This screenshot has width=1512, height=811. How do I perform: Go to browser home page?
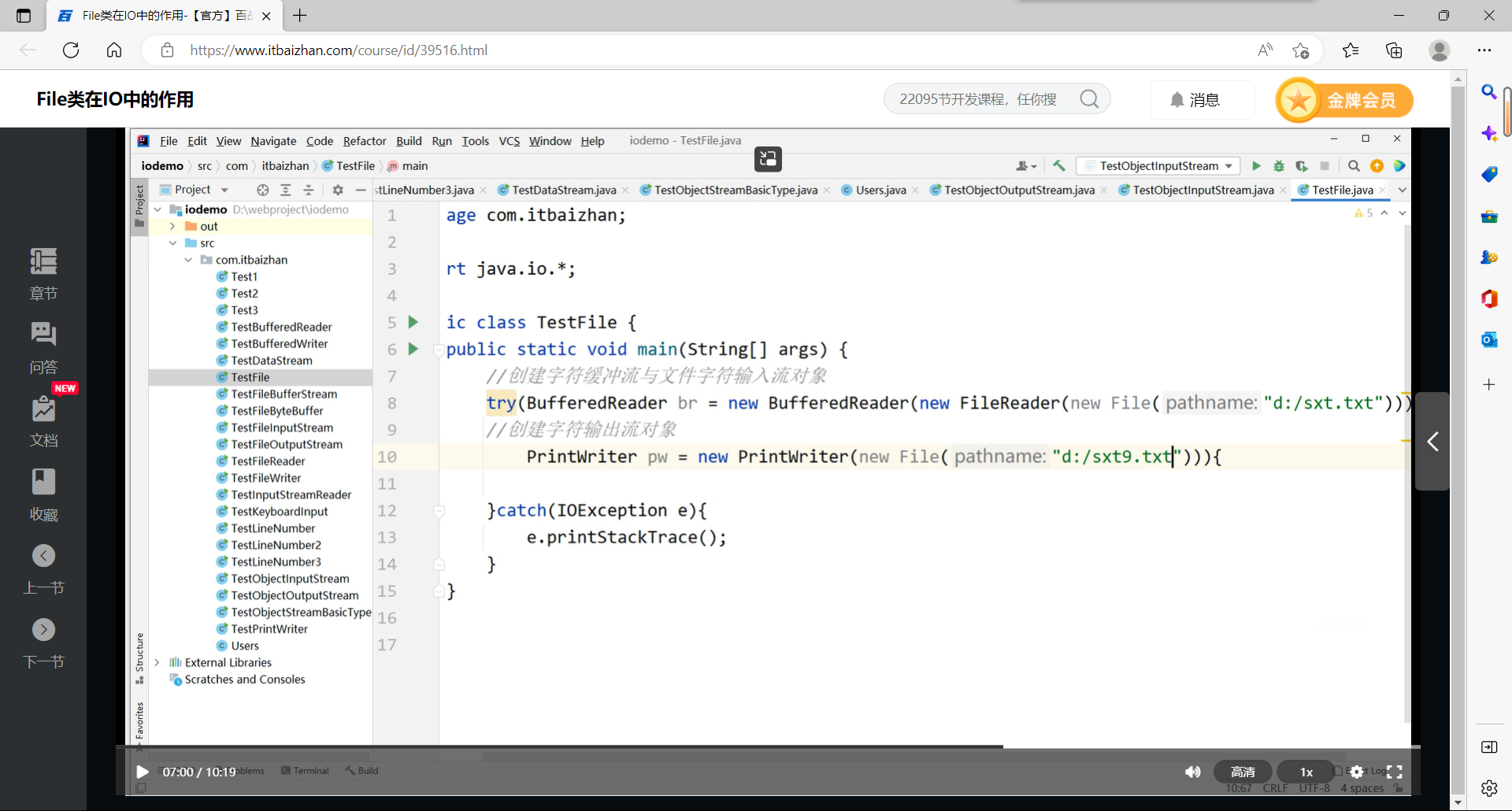(x=114, y=50)
